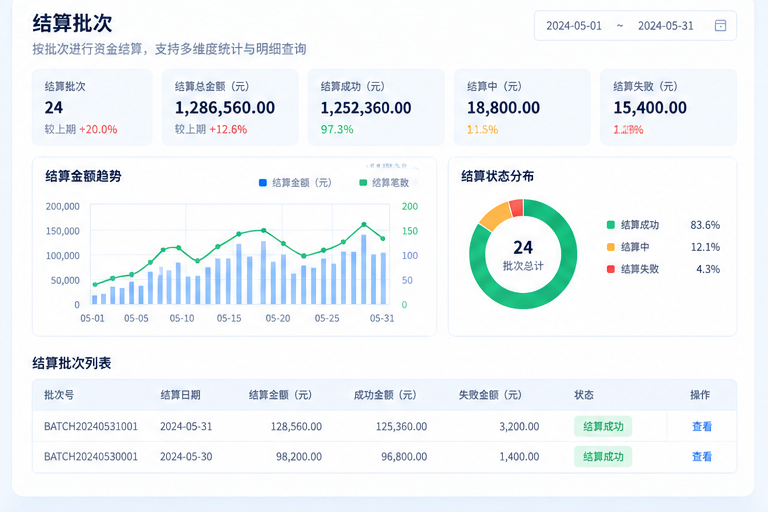
Task: Open the calendar icon in date range picker
Action: coord(720,25)
